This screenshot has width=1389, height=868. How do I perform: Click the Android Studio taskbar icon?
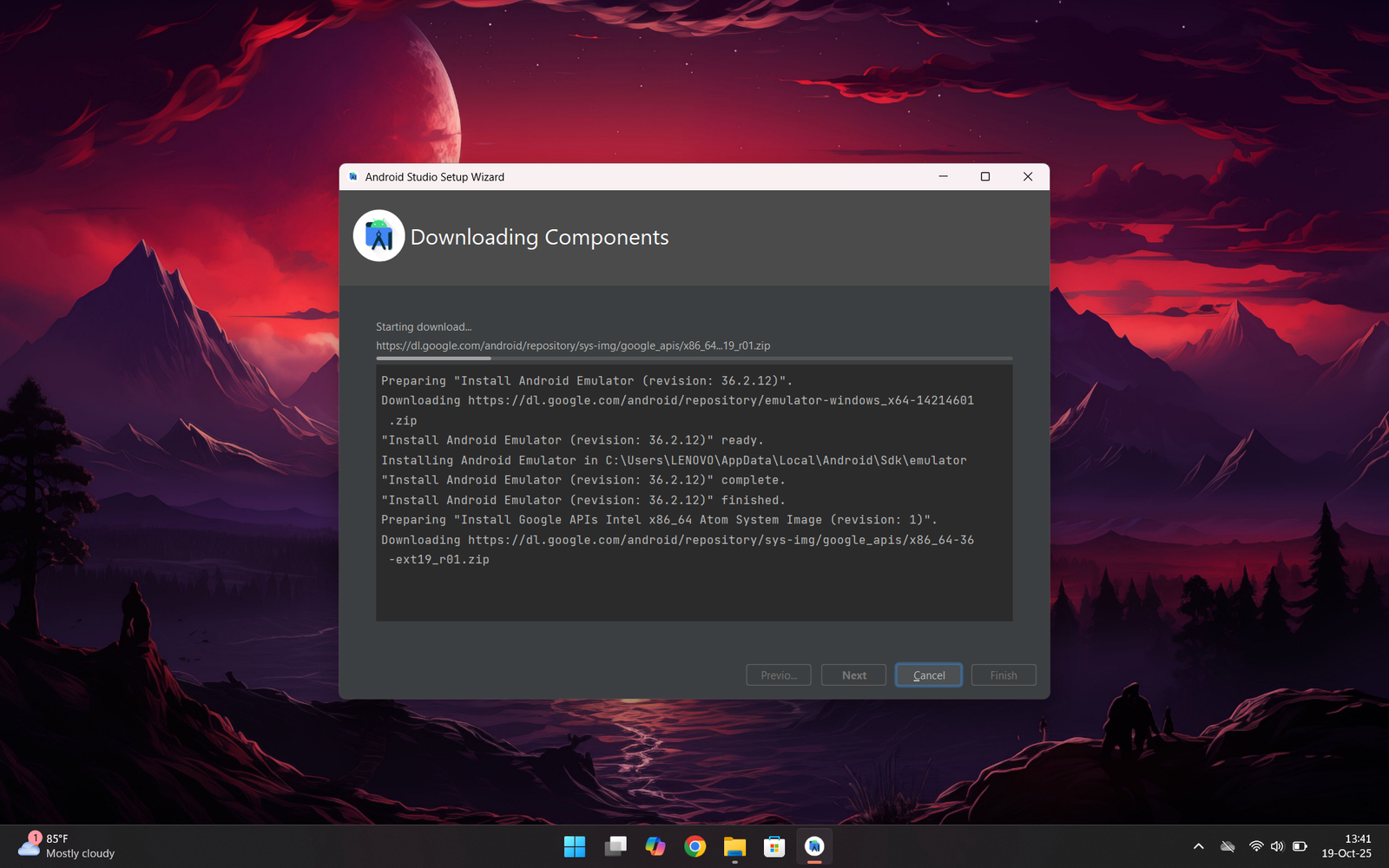click(x=814, y=846)
